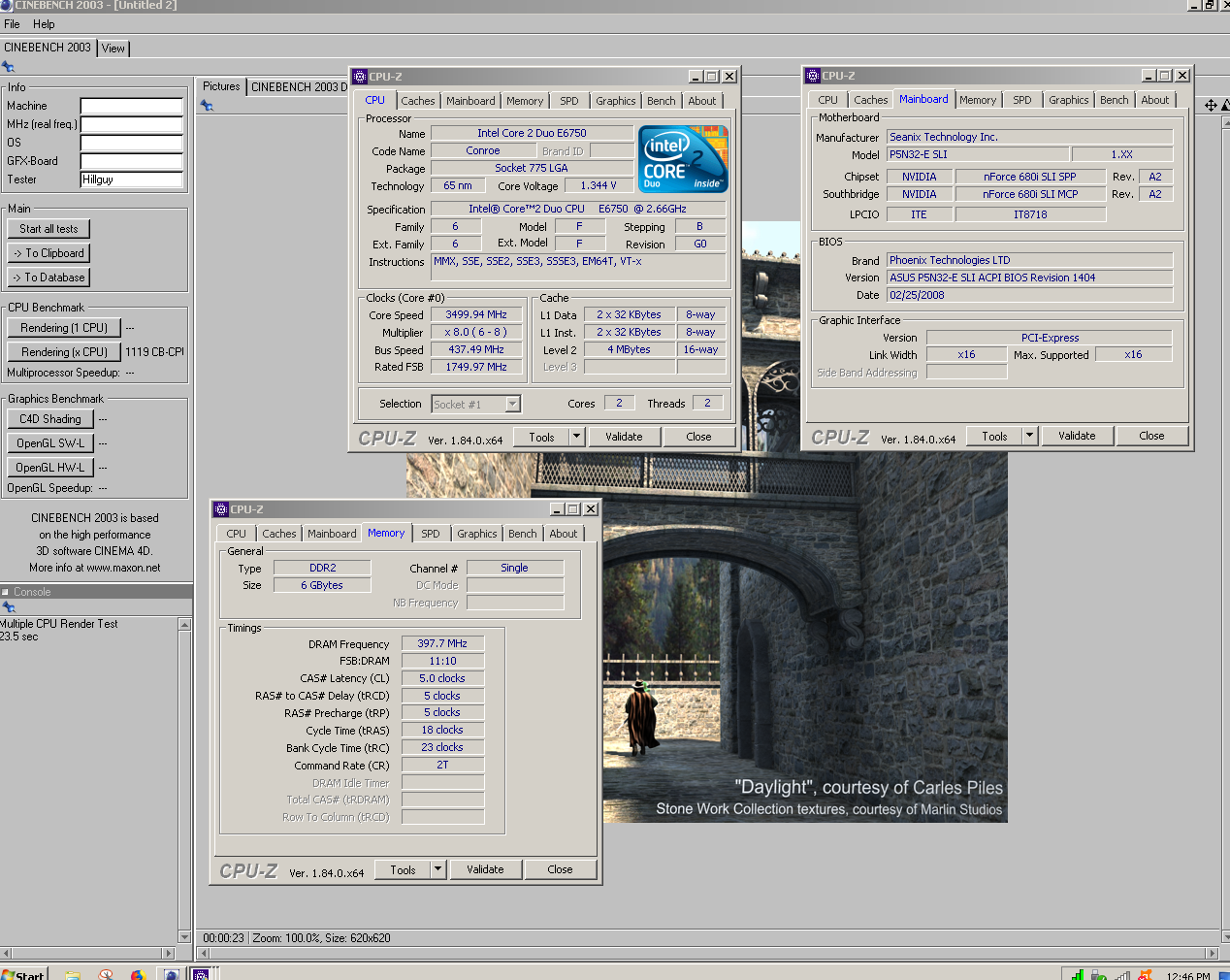The image size is (1230, 980).
Task: Open the Graphics tab in the CPU-Z Memory window
Action: coord(477,534)
